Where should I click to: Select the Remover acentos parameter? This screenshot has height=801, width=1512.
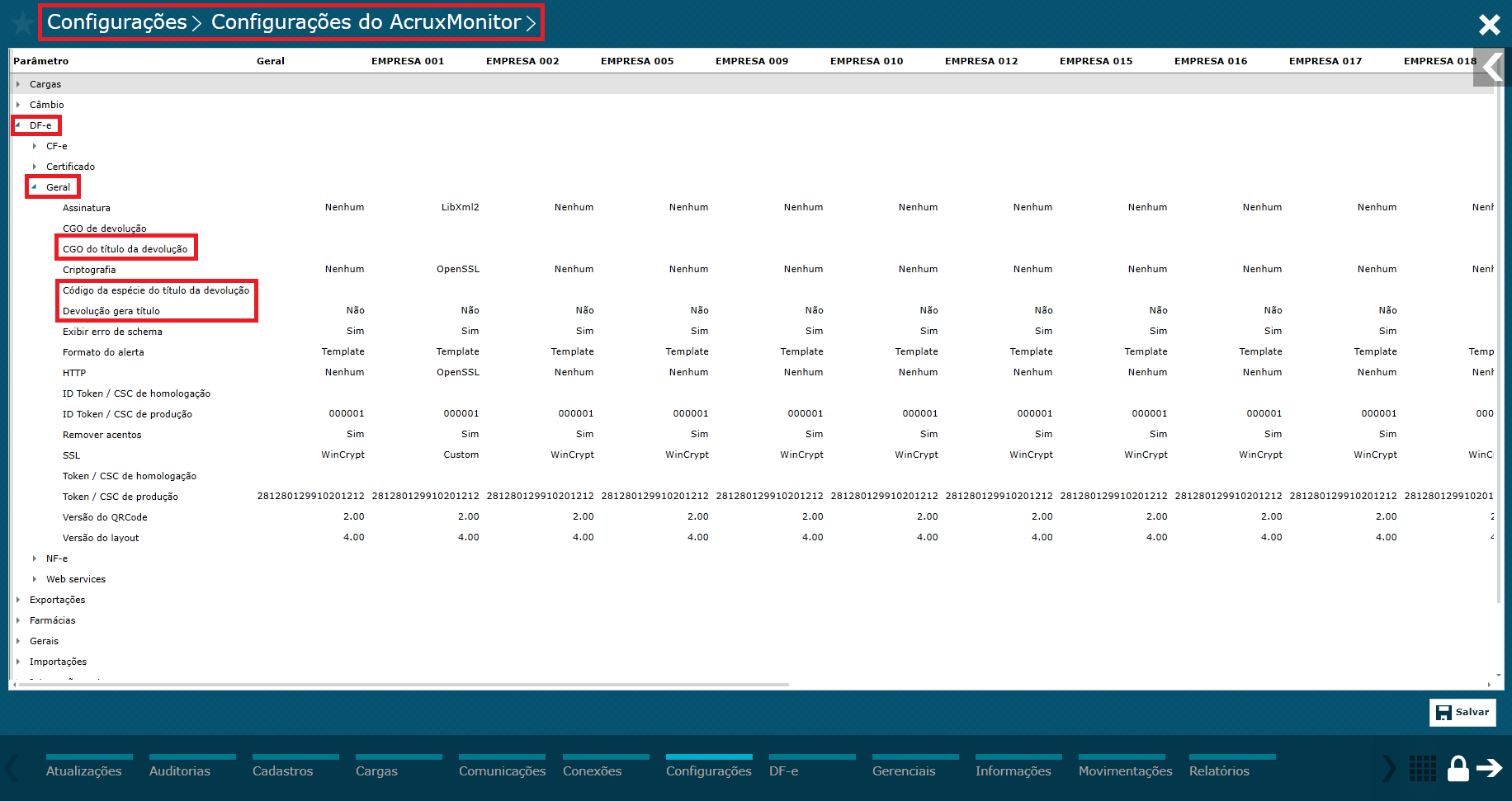tap(102, 435)
